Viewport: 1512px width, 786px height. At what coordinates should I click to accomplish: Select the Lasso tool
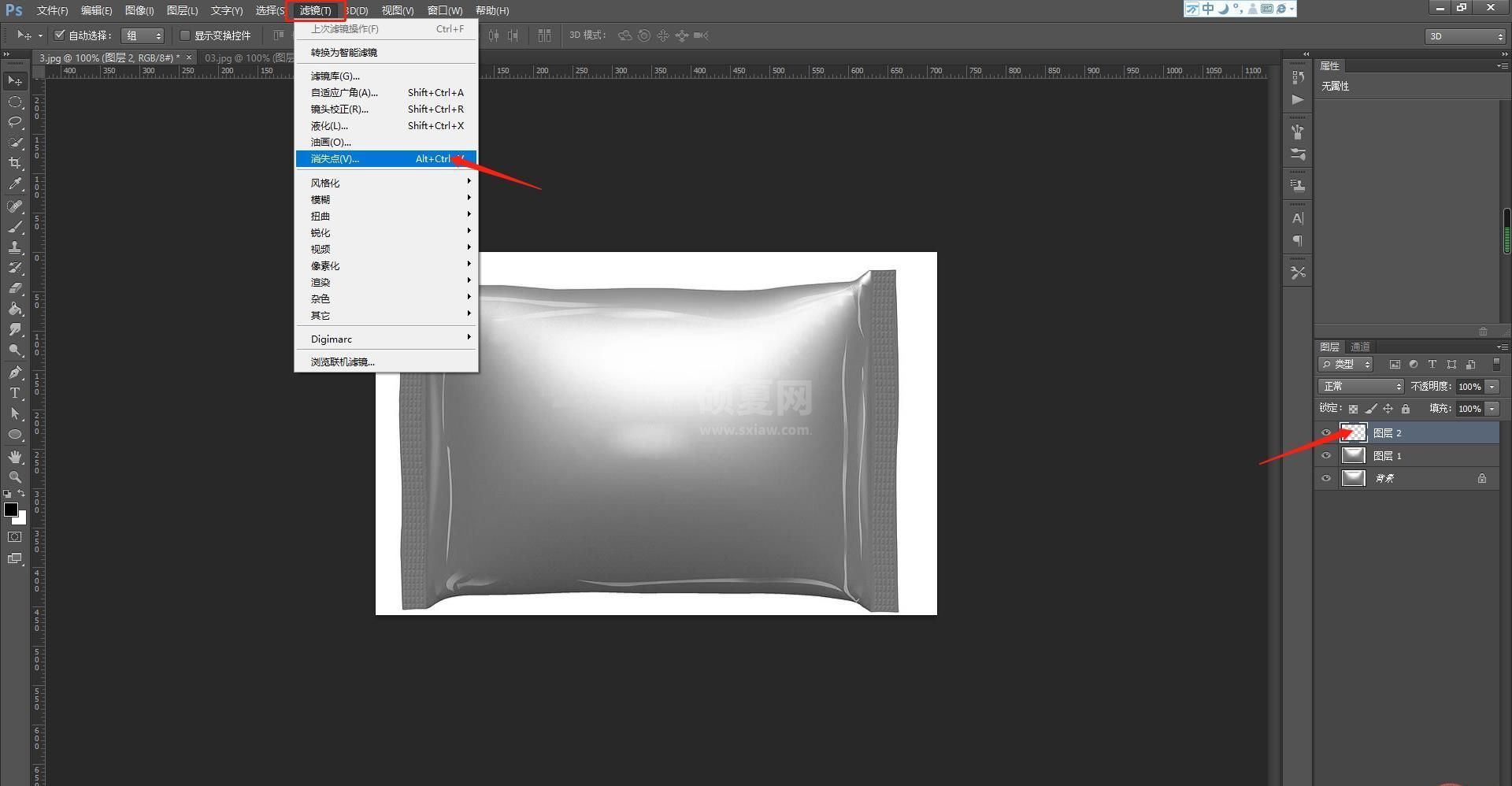tap(15, 122)
